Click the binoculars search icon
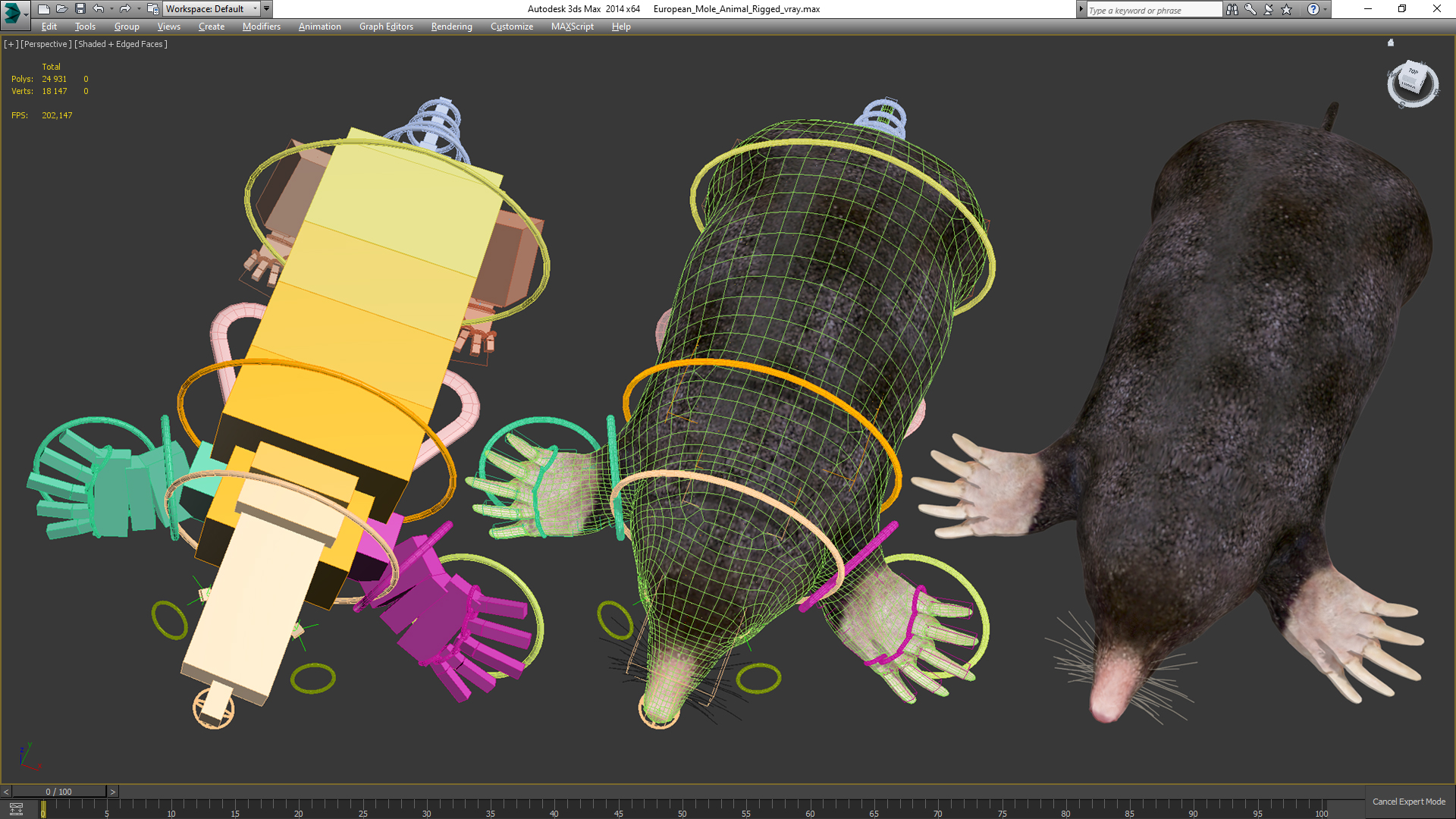The image size is (1456, 819). pyautogui.click(x=1232, y=9)
